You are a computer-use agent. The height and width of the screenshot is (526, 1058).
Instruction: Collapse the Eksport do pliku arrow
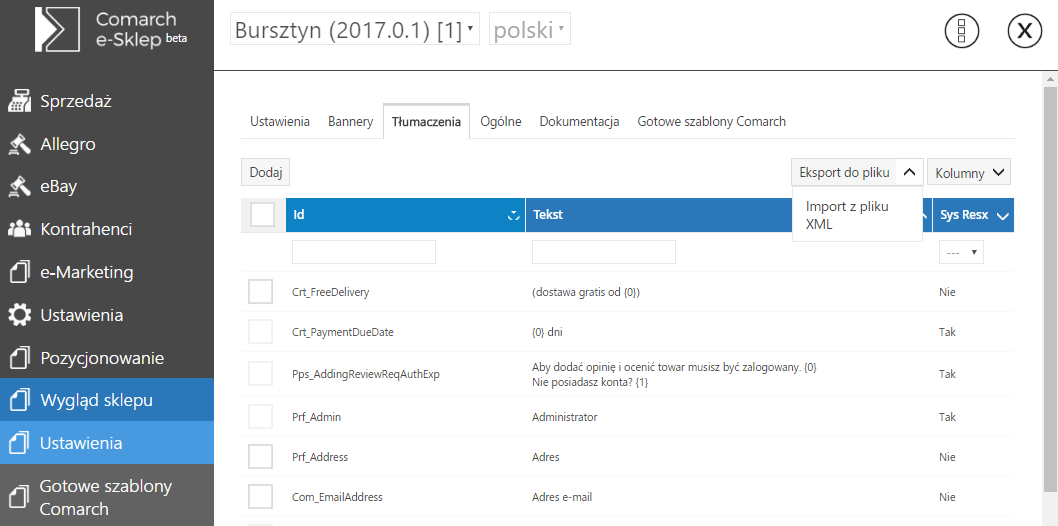pyautogui.click(x=910, y=173)
